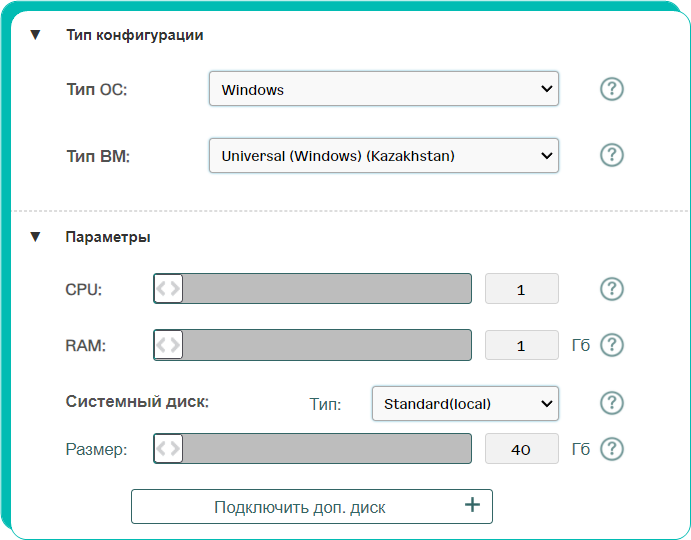The image size is (691, 540).
Task: Collapse the Параметры section triangle
Action: (x=35, y=237)
